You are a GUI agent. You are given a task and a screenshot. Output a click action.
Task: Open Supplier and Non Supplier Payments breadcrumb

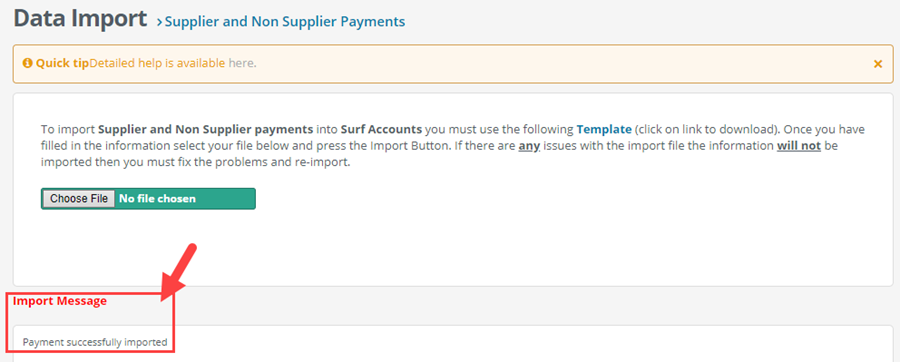coord(285,22)
